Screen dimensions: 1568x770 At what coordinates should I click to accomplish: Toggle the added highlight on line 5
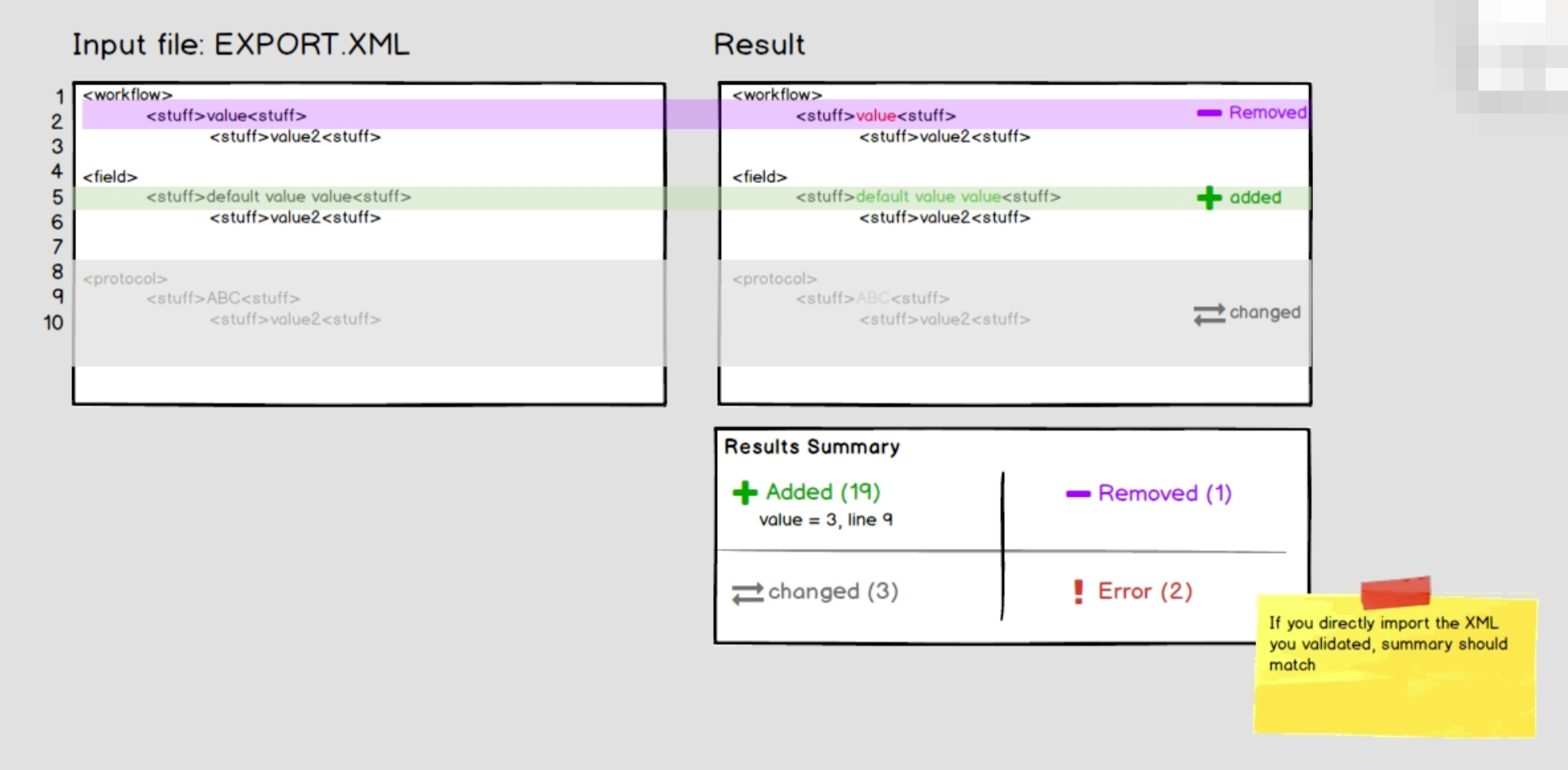pyautogui.click(x=320, y=196)
